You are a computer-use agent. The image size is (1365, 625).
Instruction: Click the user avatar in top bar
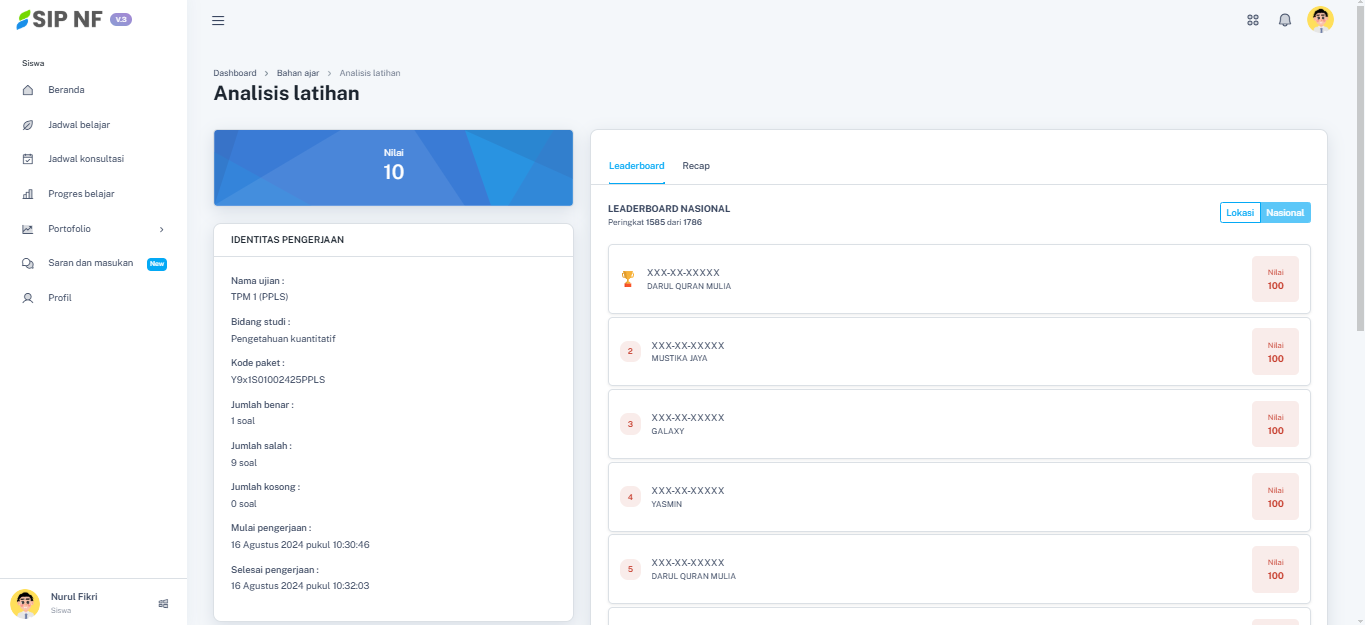[x=1320, y=20]
